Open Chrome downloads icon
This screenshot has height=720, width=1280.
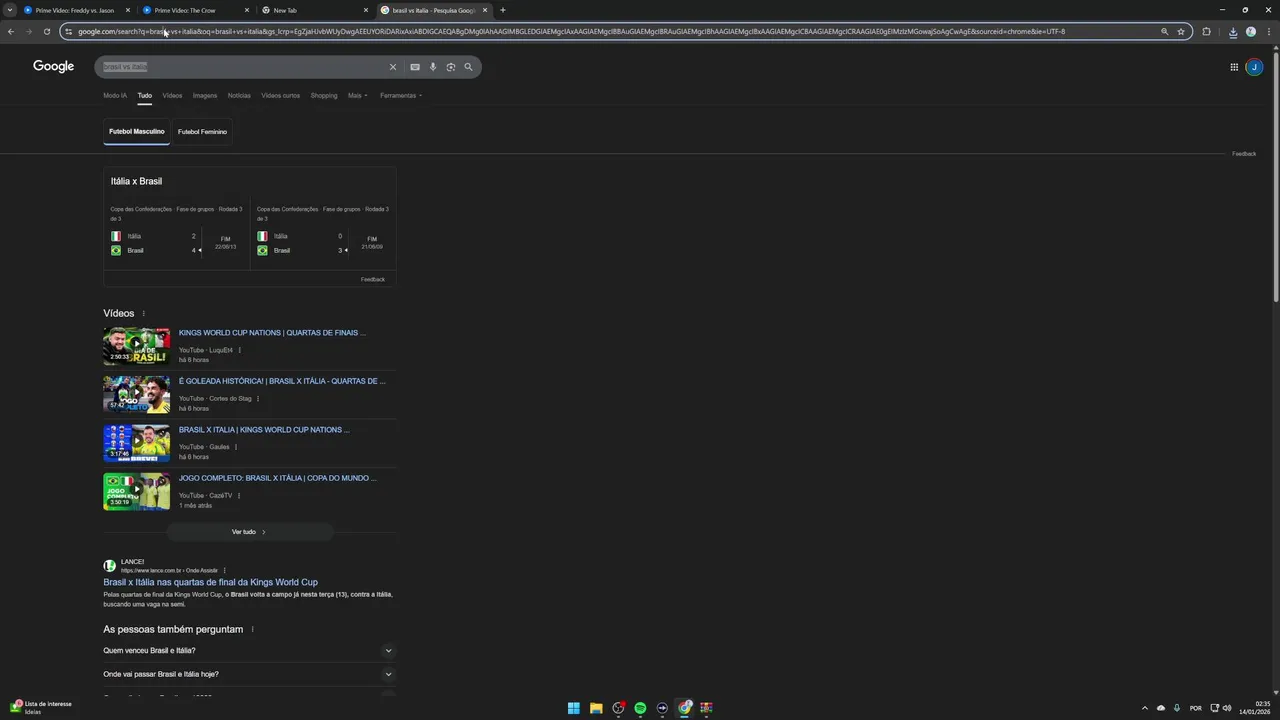tap(1233, 31)
